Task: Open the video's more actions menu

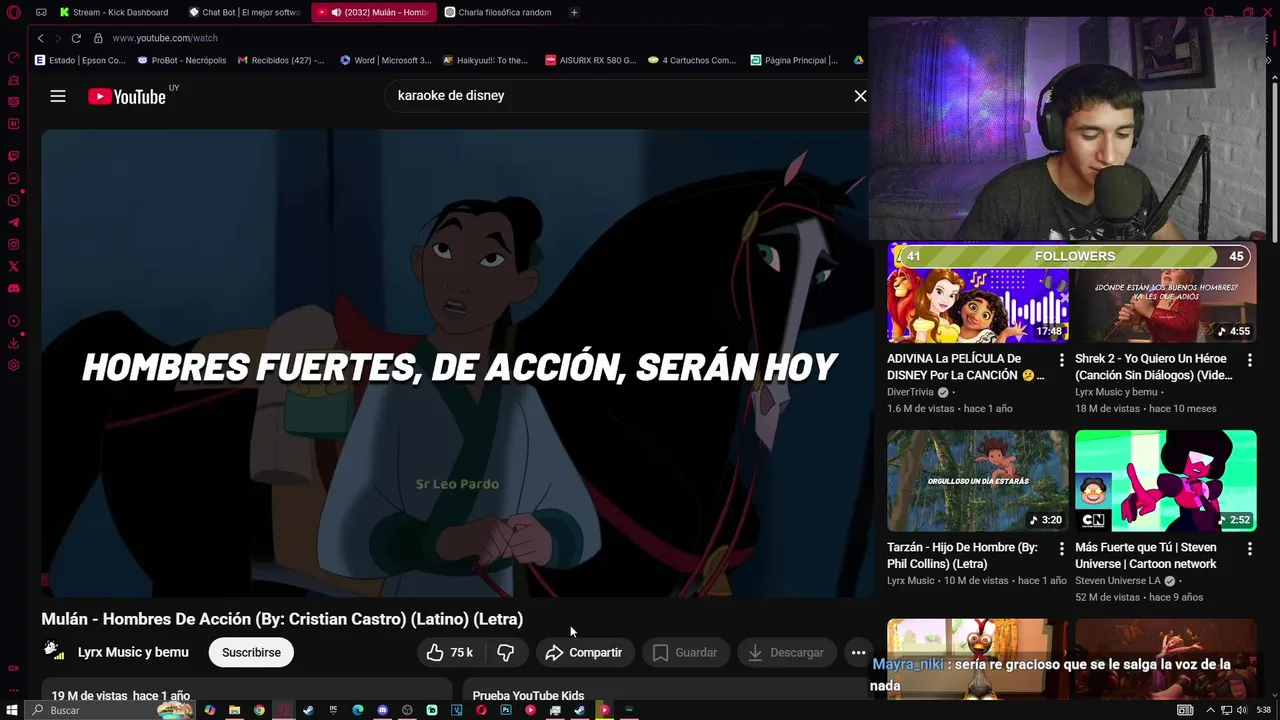Action: tap(858, 652)
